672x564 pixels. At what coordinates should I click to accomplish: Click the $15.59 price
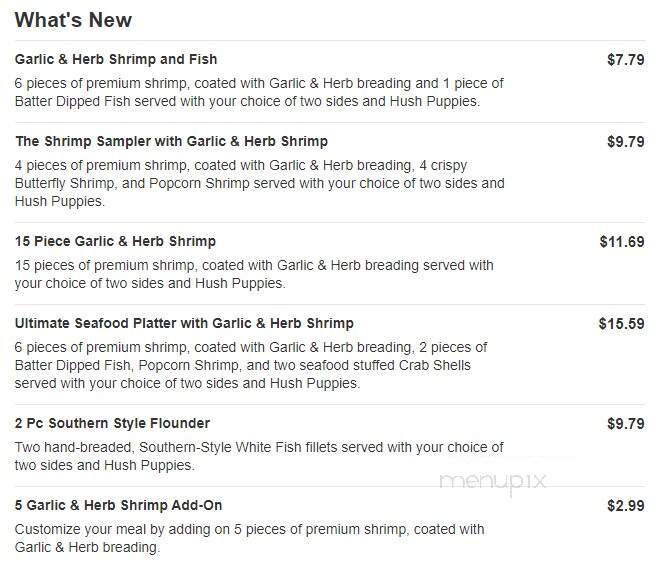pyautogui.click(x=621, y=324)
